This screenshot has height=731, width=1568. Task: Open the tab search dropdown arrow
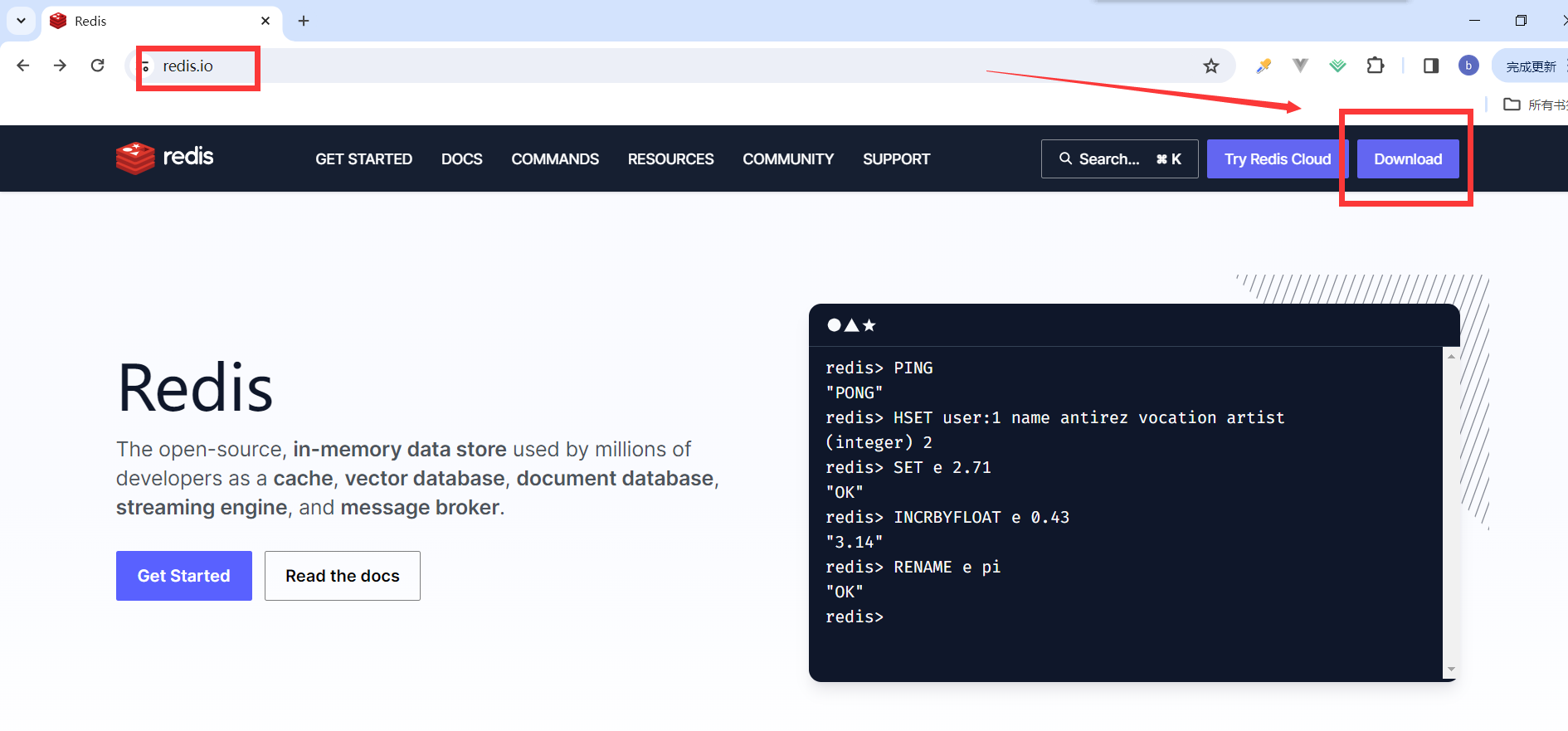(21, 21)
